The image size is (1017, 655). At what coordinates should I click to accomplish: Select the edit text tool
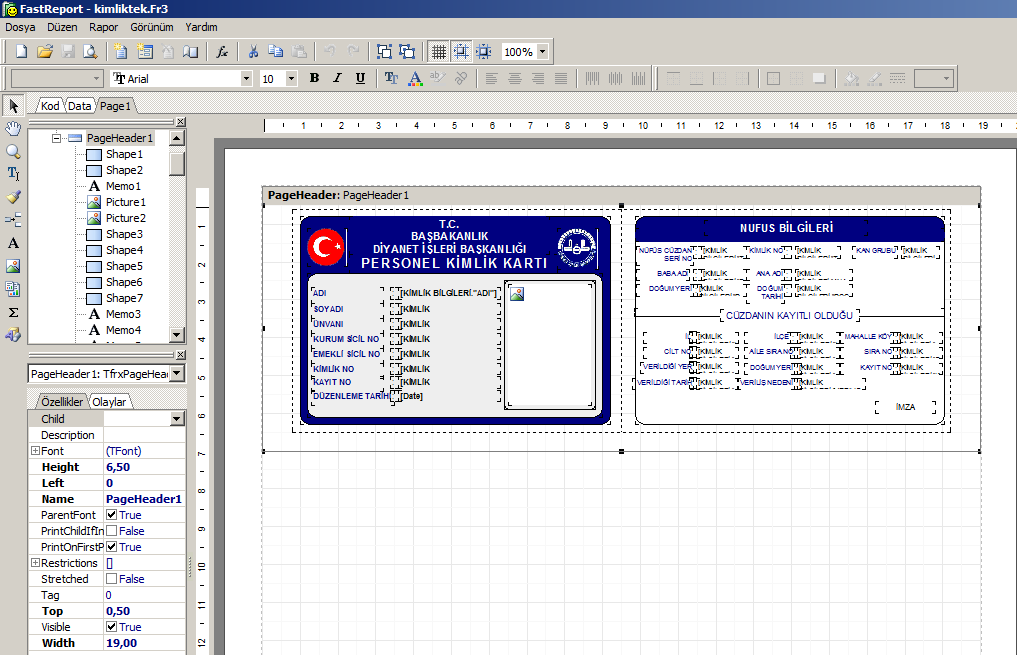(x=13, y=174)
